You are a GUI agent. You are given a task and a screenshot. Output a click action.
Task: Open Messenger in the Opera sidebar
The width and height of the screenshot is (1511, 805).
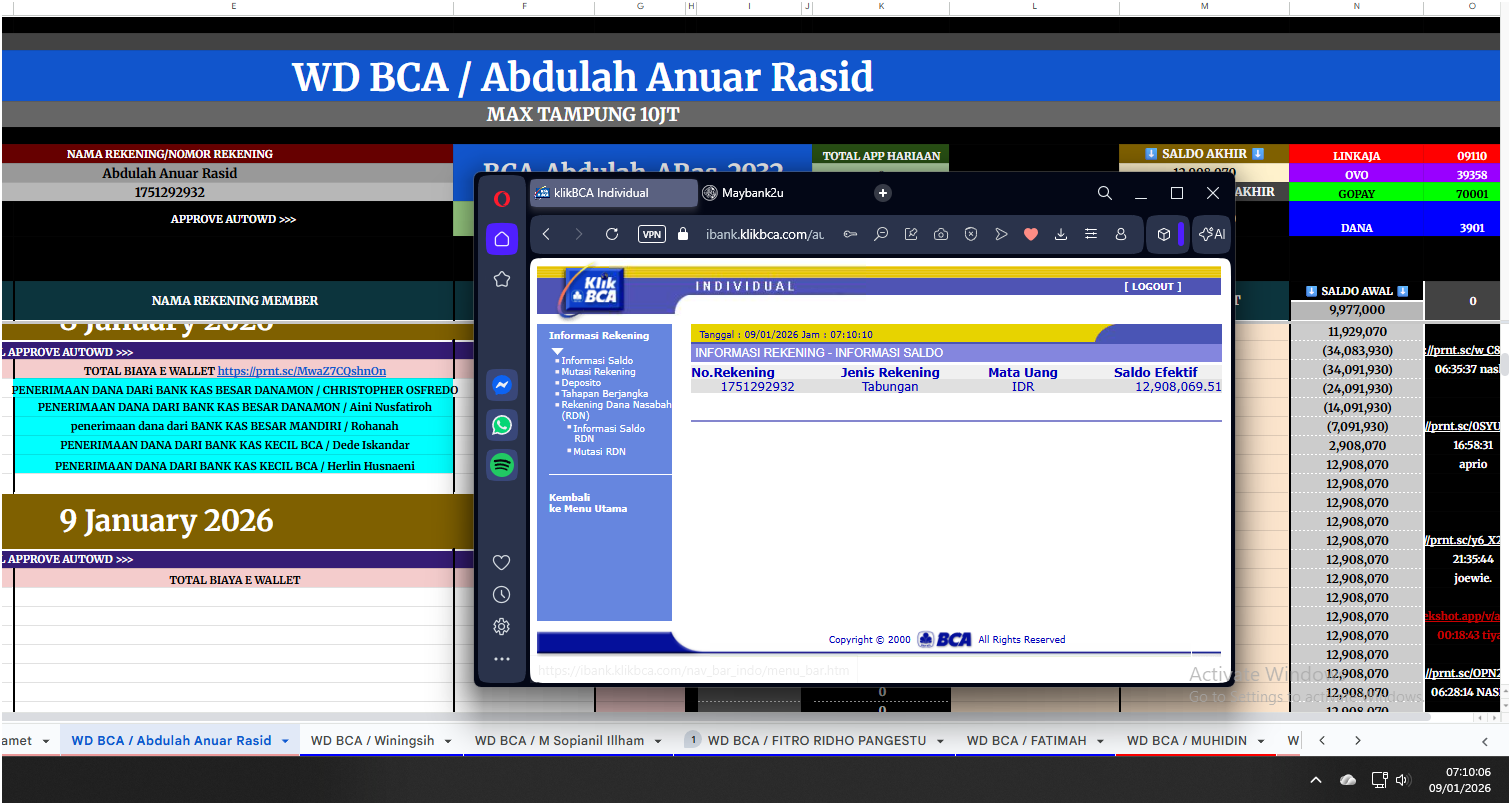pos(502,385)
